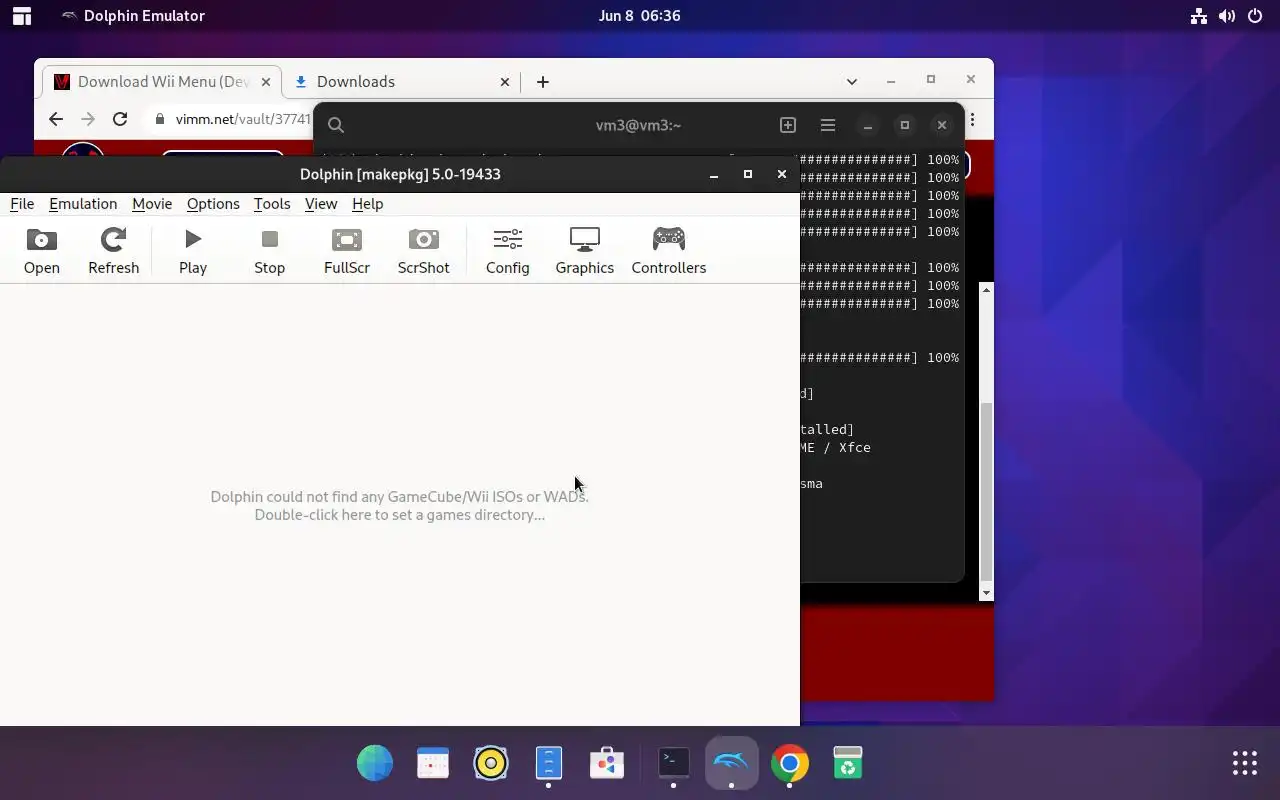Close the terminal window
Screen dimensions: 1280x800
pyautogui.click(x=941, y=125)
